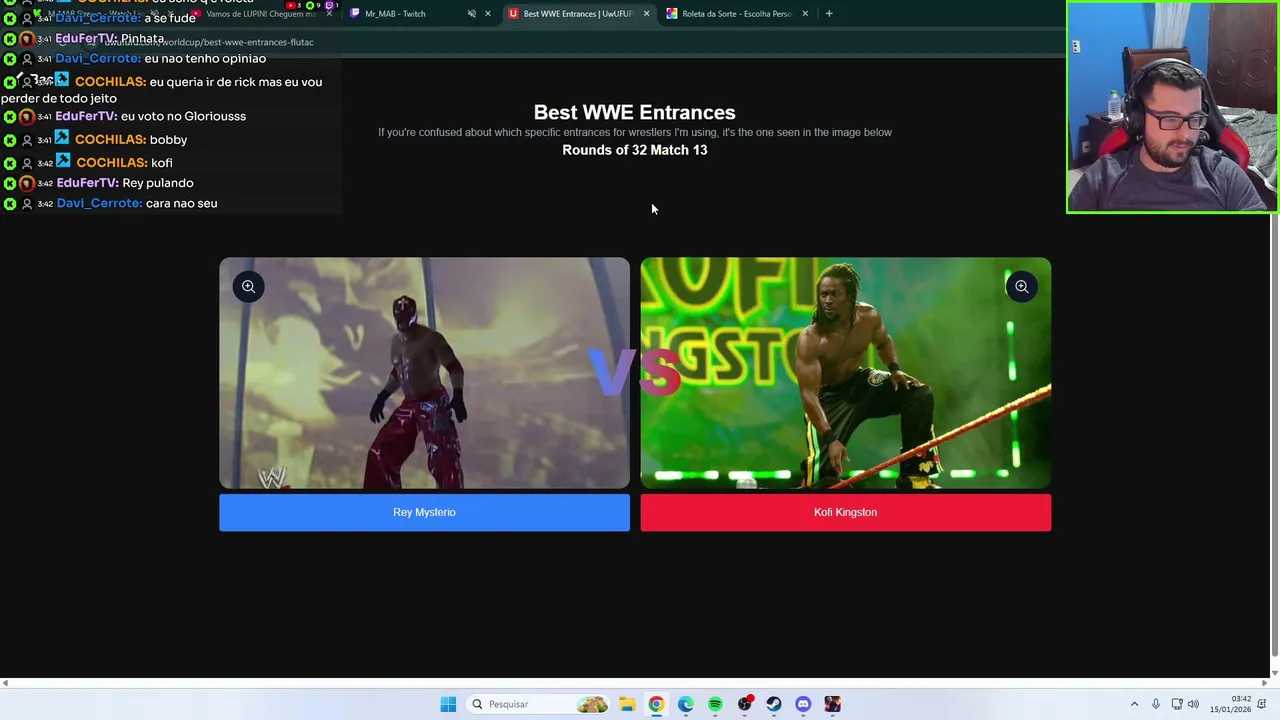Switch to the Mr_MAB Twitch tab
The image size is (1280, 720).
pos(396,14)
